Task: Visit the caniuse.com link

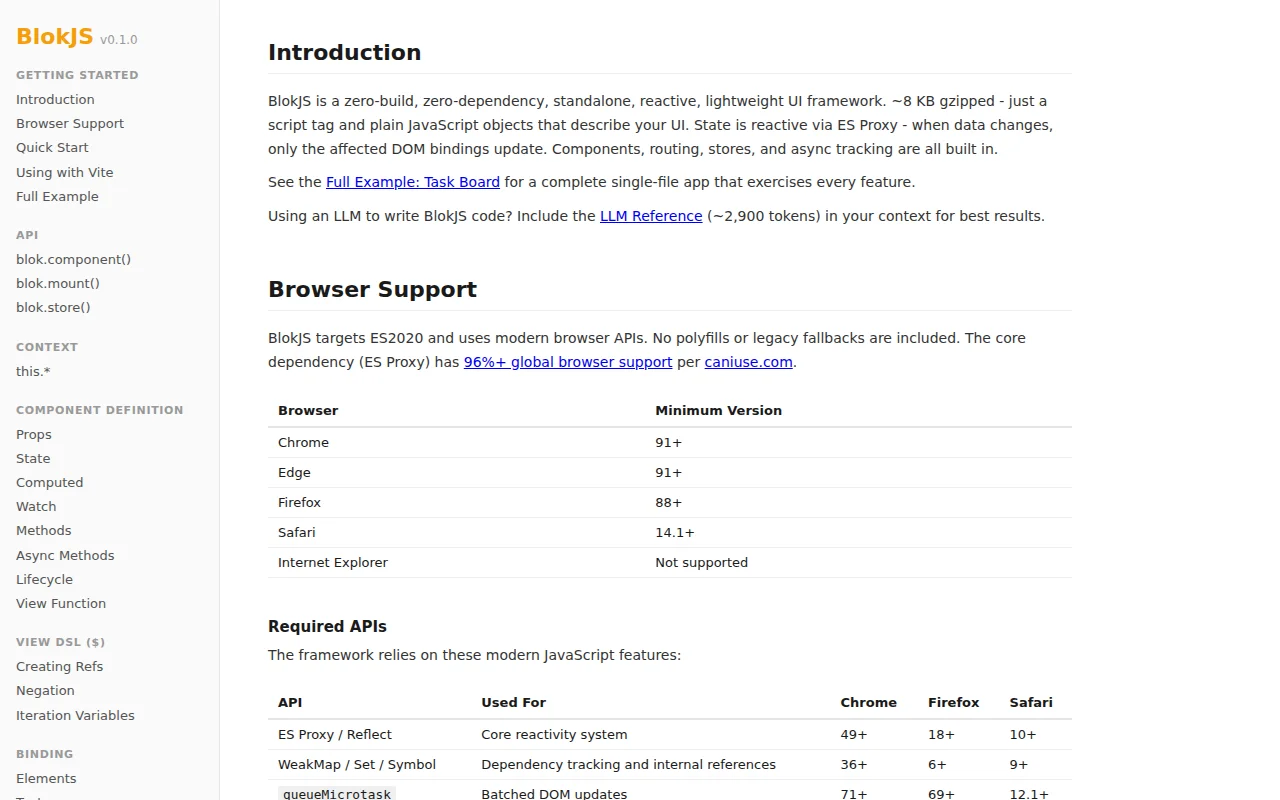Action: click(x=749, y=362)
